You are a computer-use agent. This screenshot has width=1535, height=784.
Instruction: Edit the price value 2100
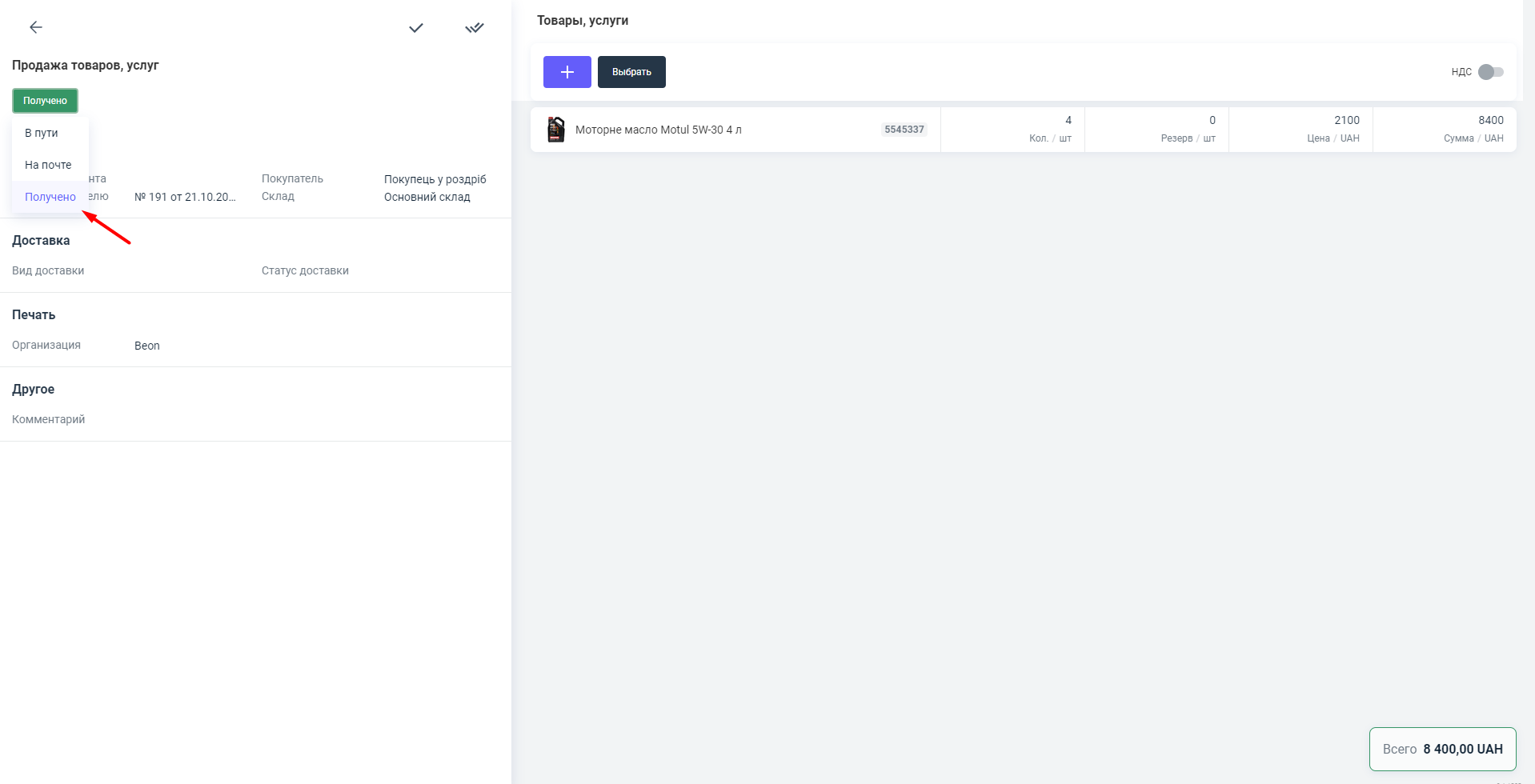(x=1346, y=120)
